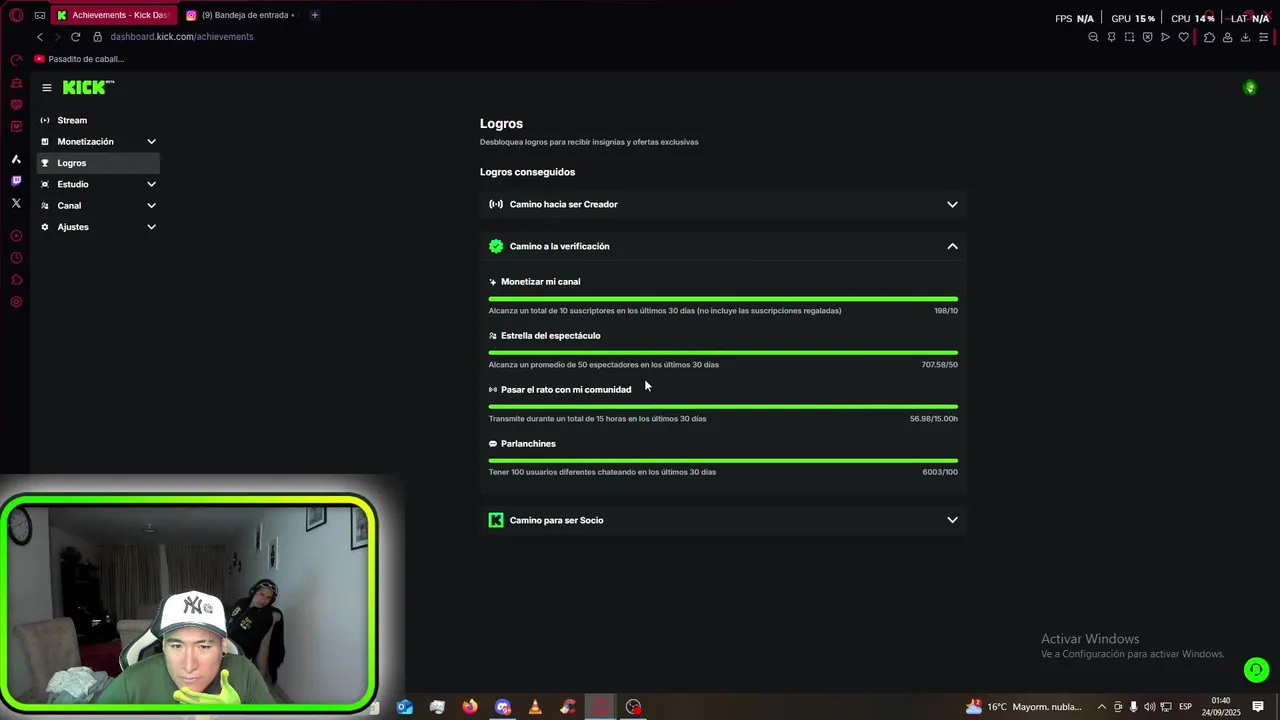Open the green profile avatar
Screen dimensions: 1280x720
tap(1250, 88)
